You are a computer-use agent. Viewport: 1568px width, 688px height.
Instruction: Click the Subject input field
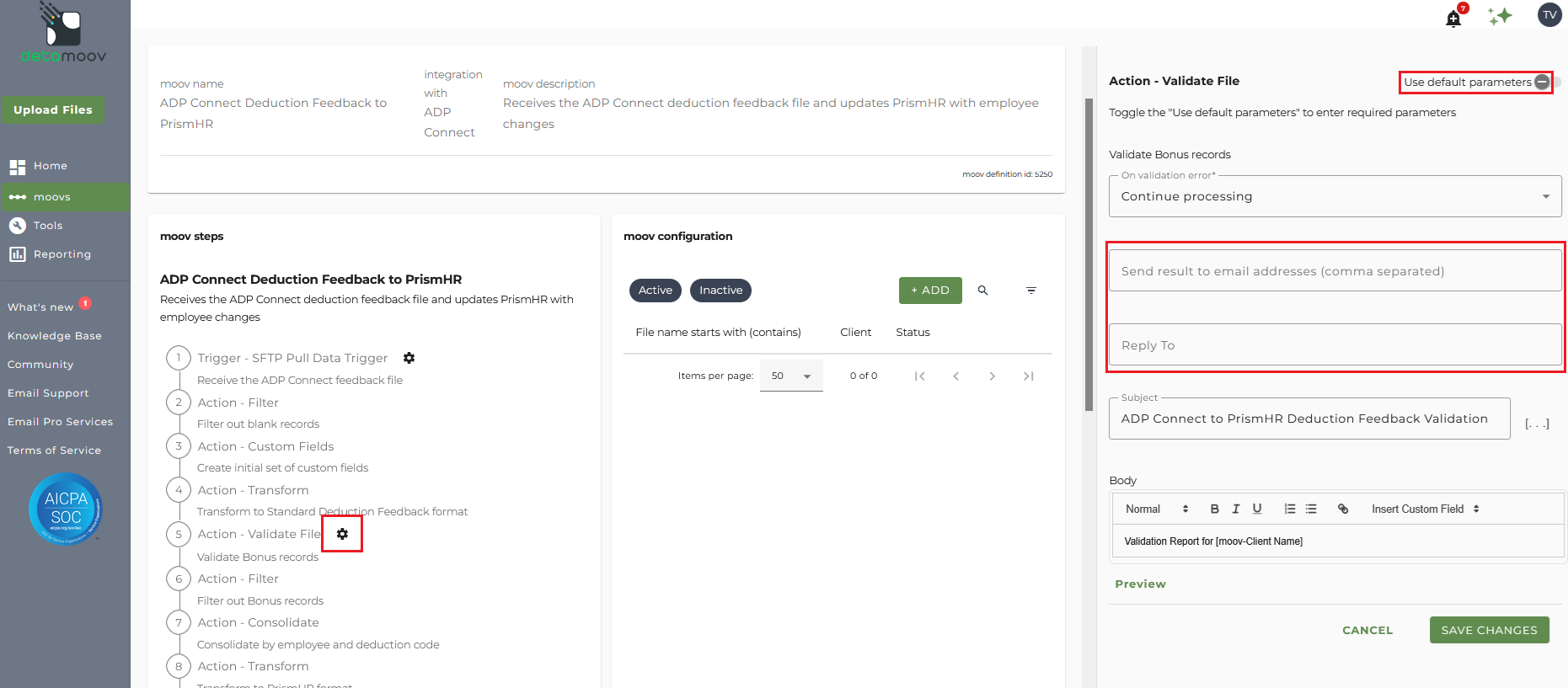point(1309,419)
